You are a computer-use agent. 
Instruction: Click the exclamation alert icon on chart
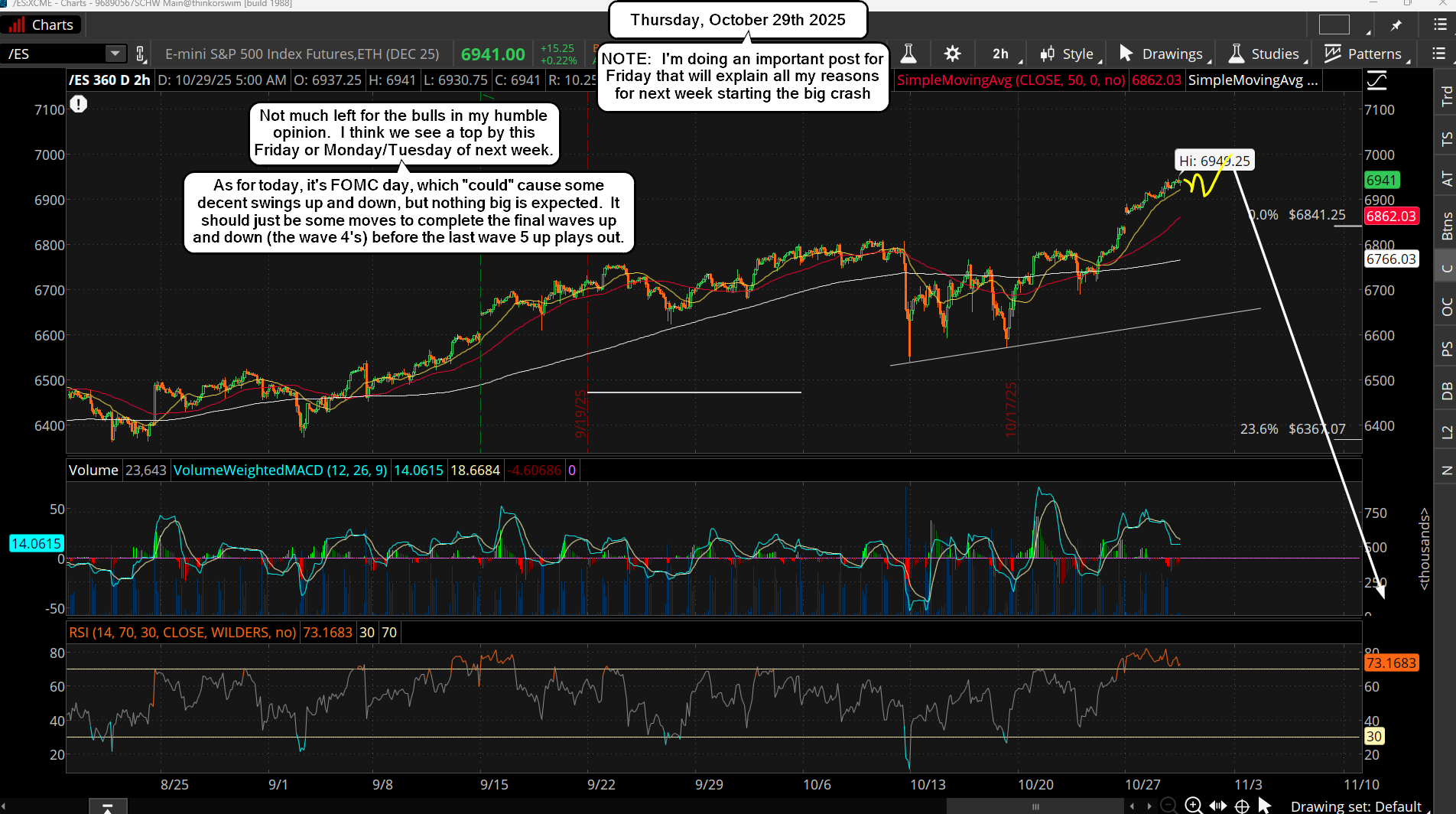click(79, 104)
